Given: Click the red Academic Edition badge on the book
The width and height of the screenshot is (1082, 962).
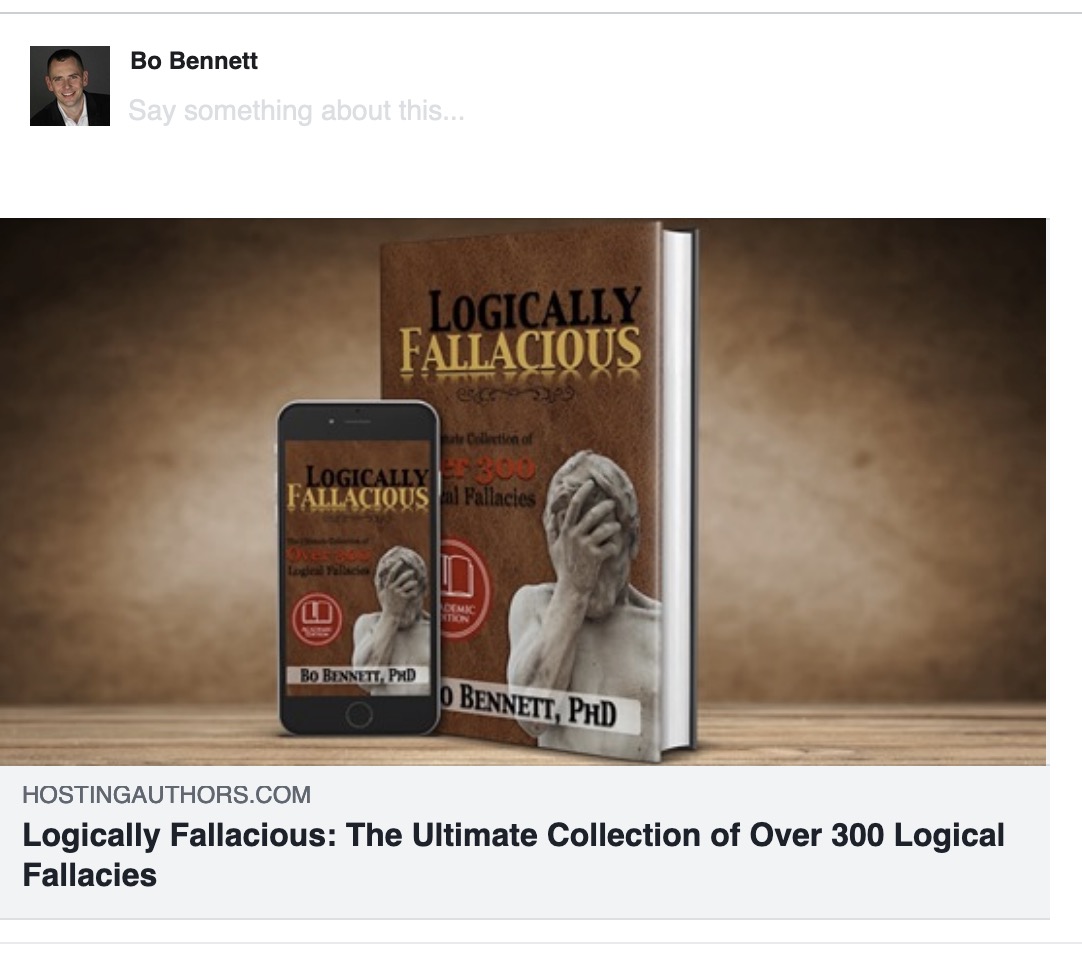Looking at the screenshot, I should coord(464,589).
